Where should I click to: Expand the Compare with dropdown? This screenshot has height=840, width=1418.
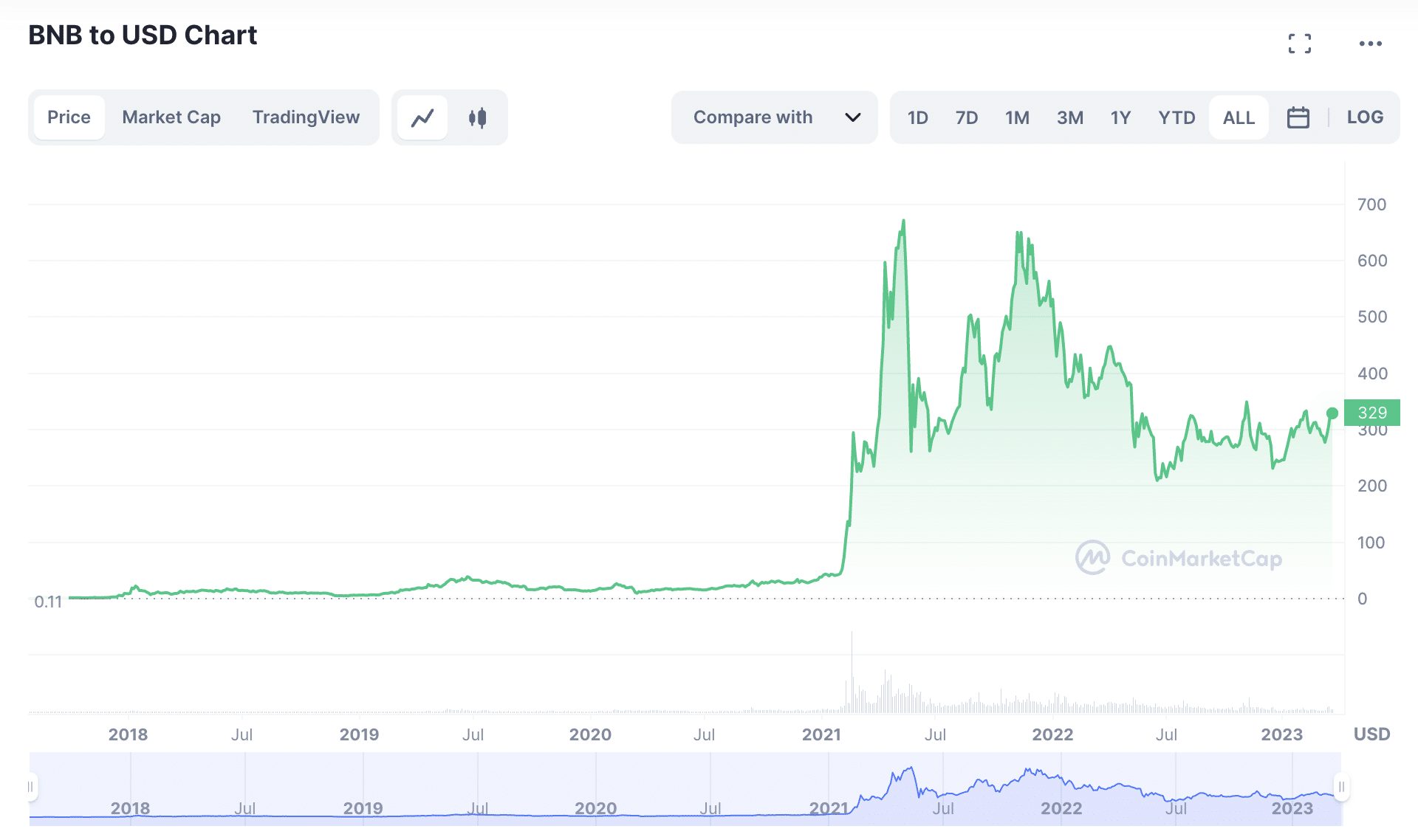775,117
